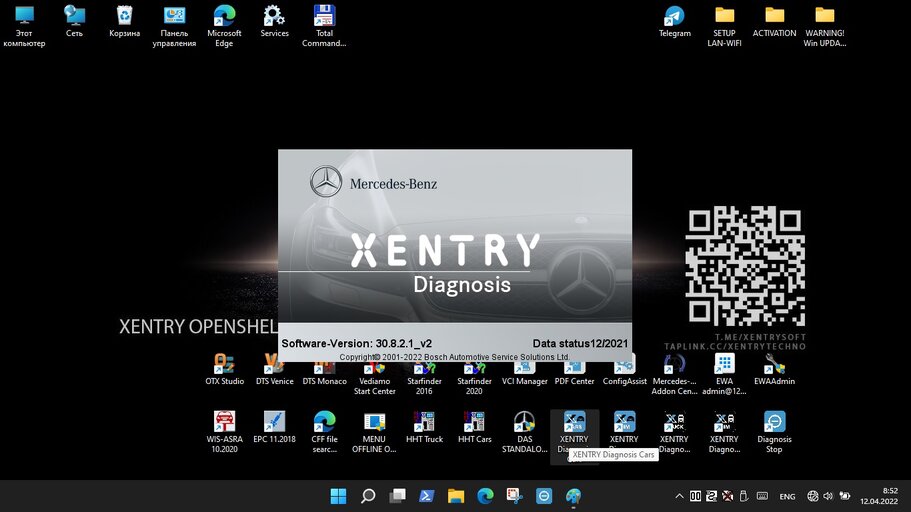911x512 pixels.
Task: Click the touch keyboard tray icon
Action: tap(762, 496)
